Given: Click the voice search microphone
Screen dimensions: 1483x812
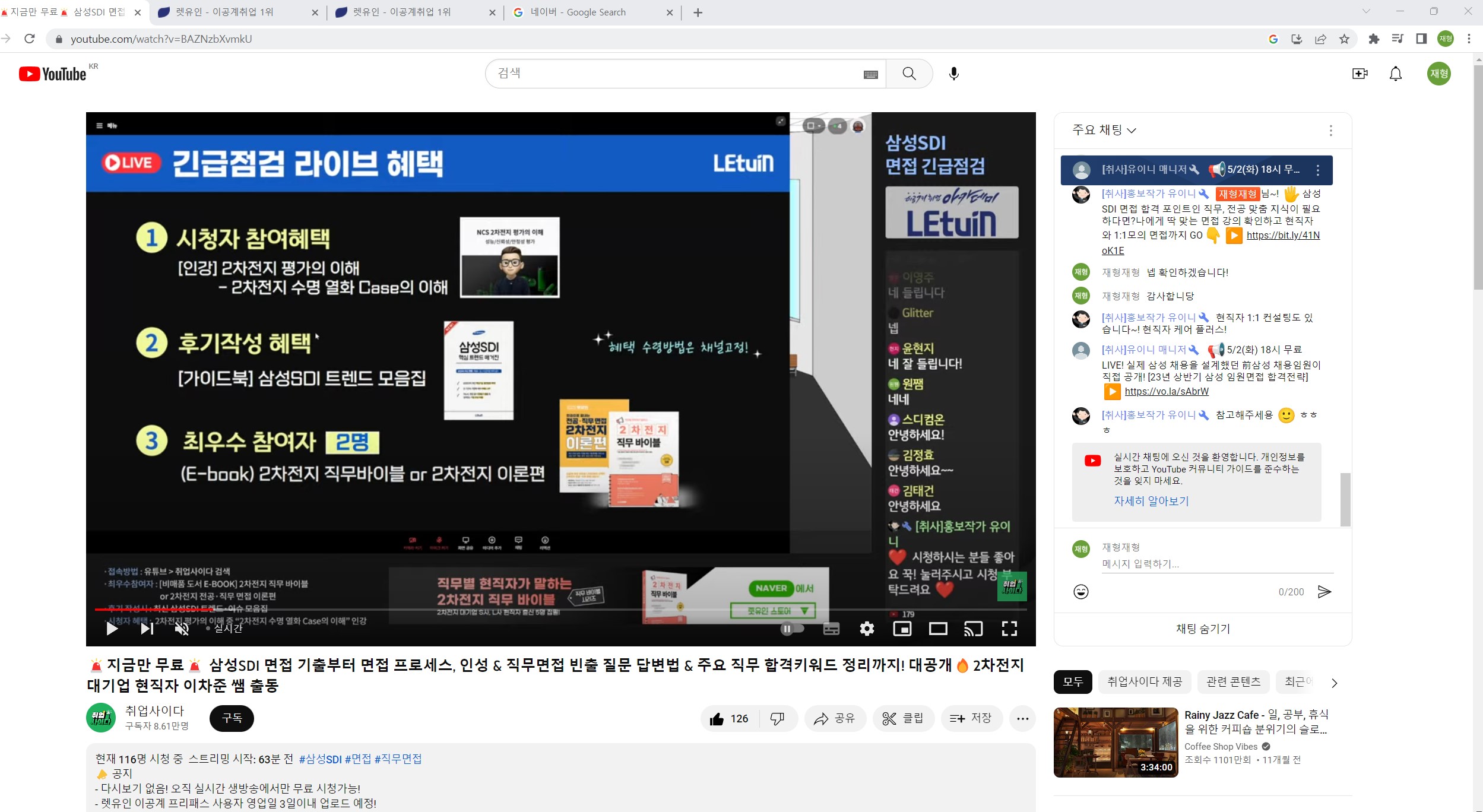Looking at the screenshot, I should click(953, 74).
